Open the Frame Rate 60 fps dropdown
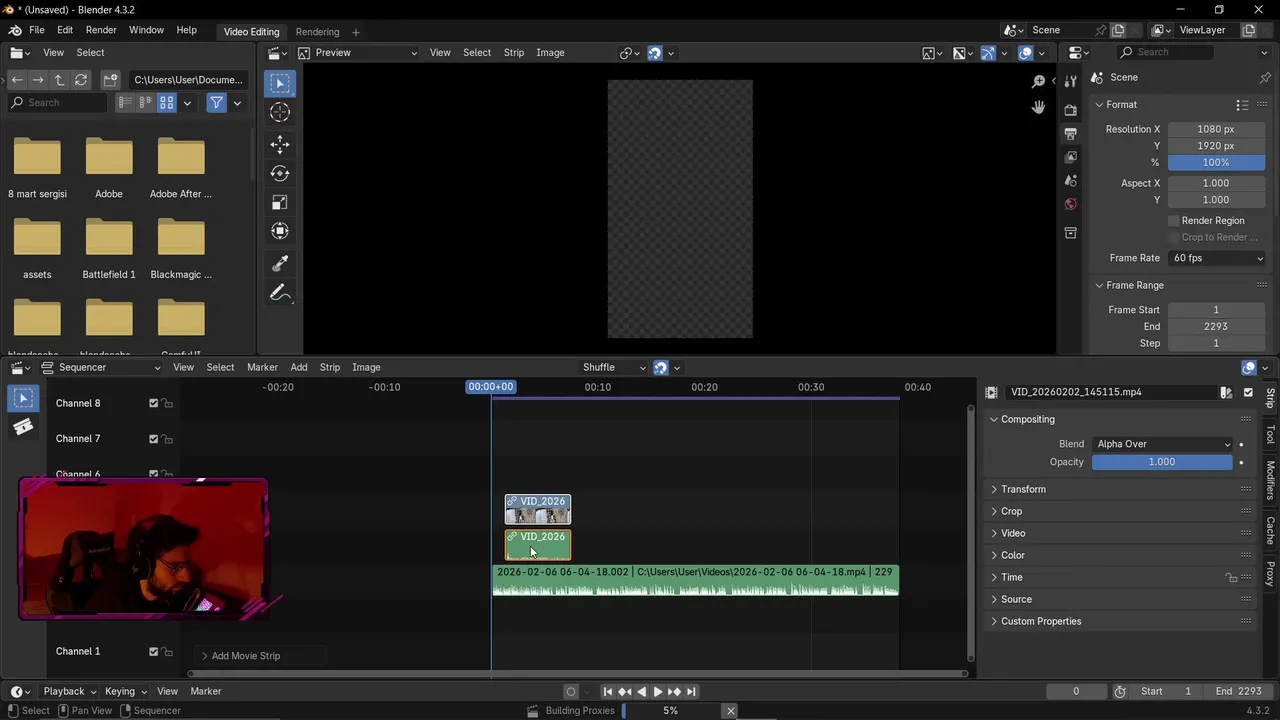The height and width of the screenshot is (720, 1280). (x=1217, y=258)
